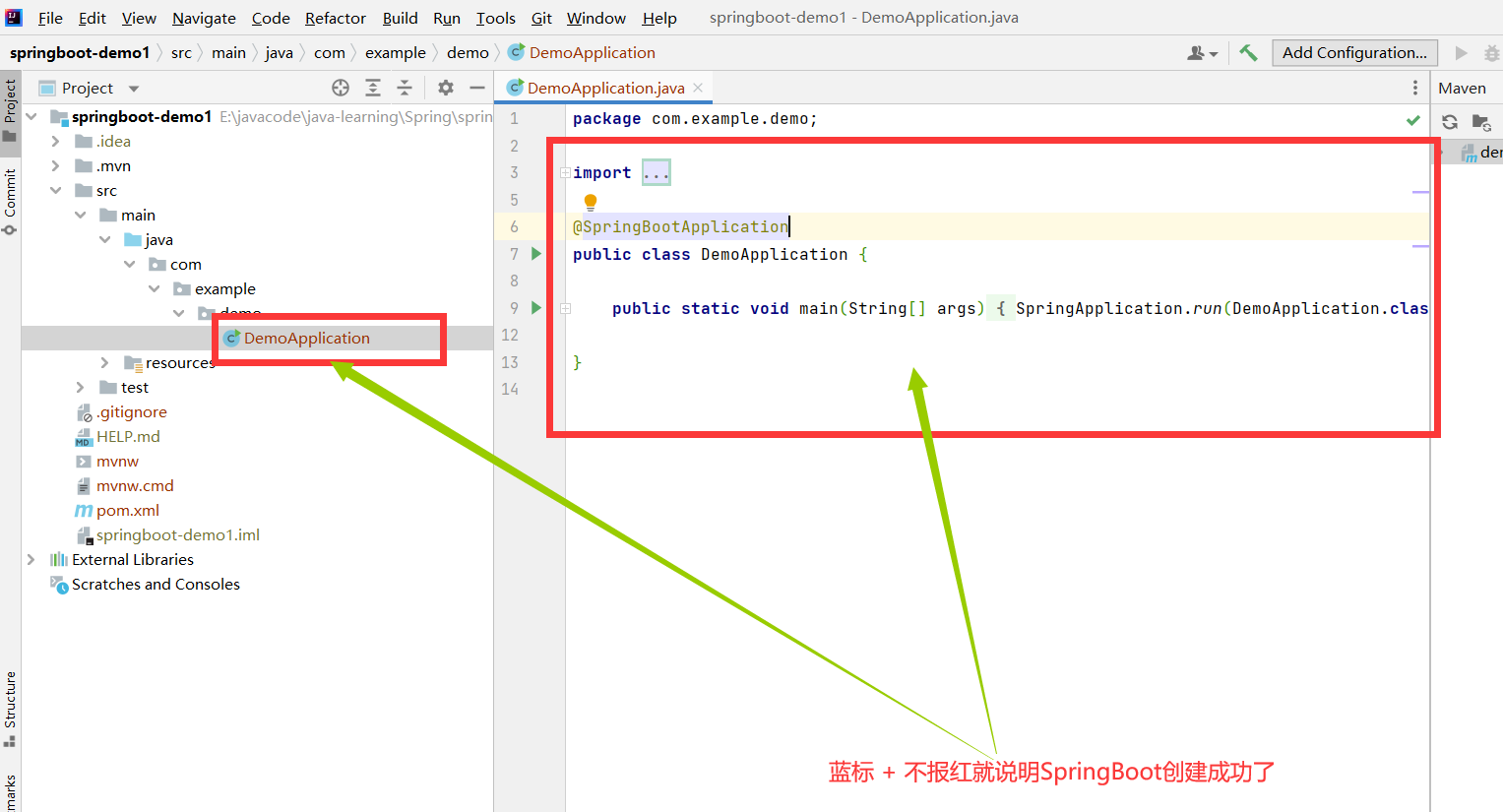Collapse the src folder
The width and height of the screenshot is (1503, 812).
(56, 190)
